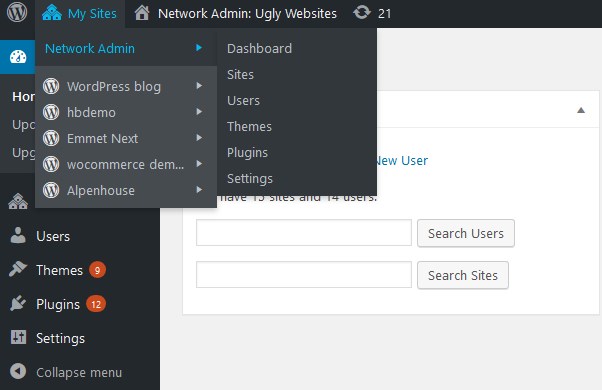The image size is (602, 390).
Task: Open Network Admin: Ugly Websites title link
Action: [247, 13]
